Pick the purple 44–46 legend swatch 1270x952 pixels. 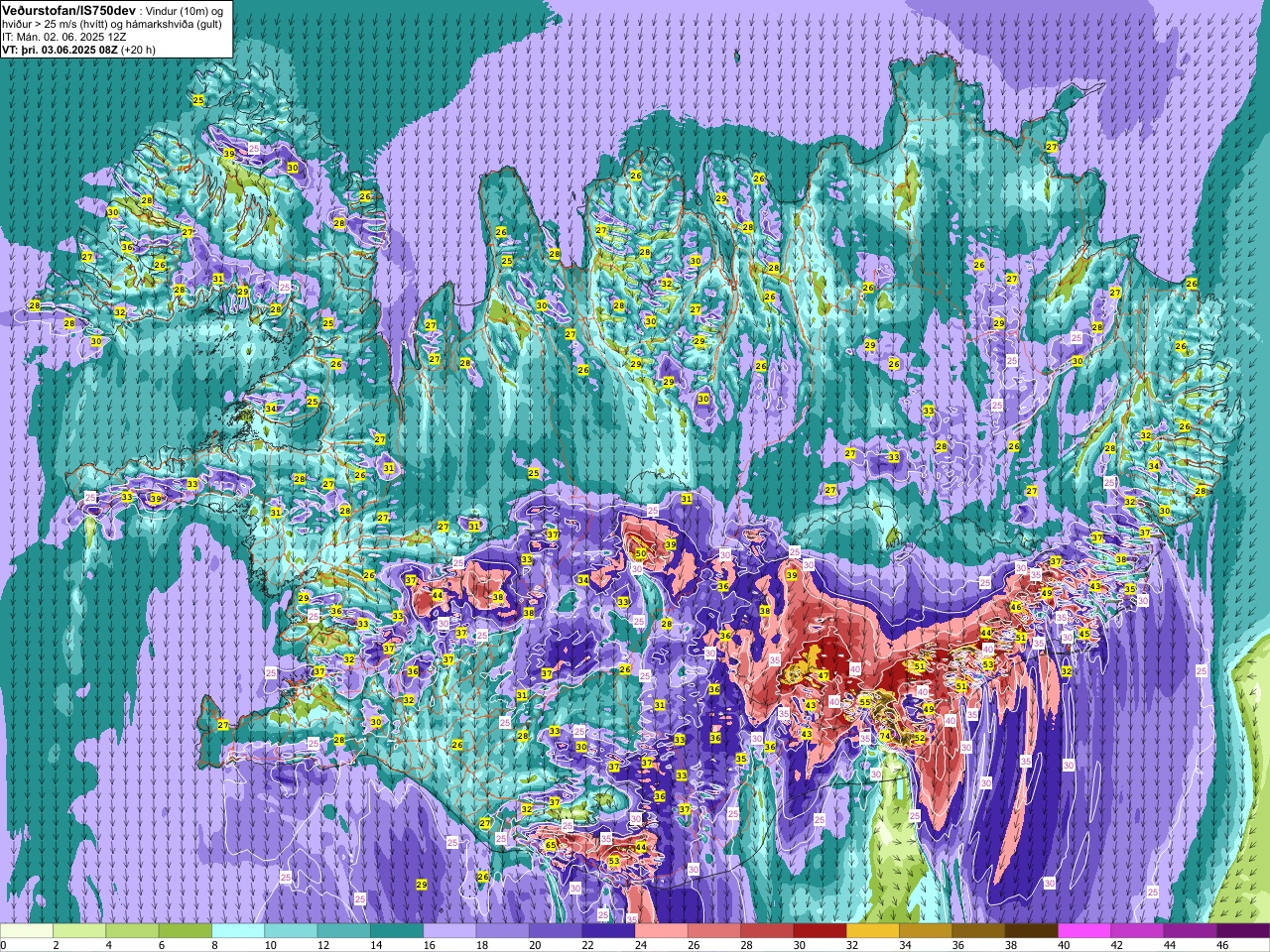tap(1189, 931)
